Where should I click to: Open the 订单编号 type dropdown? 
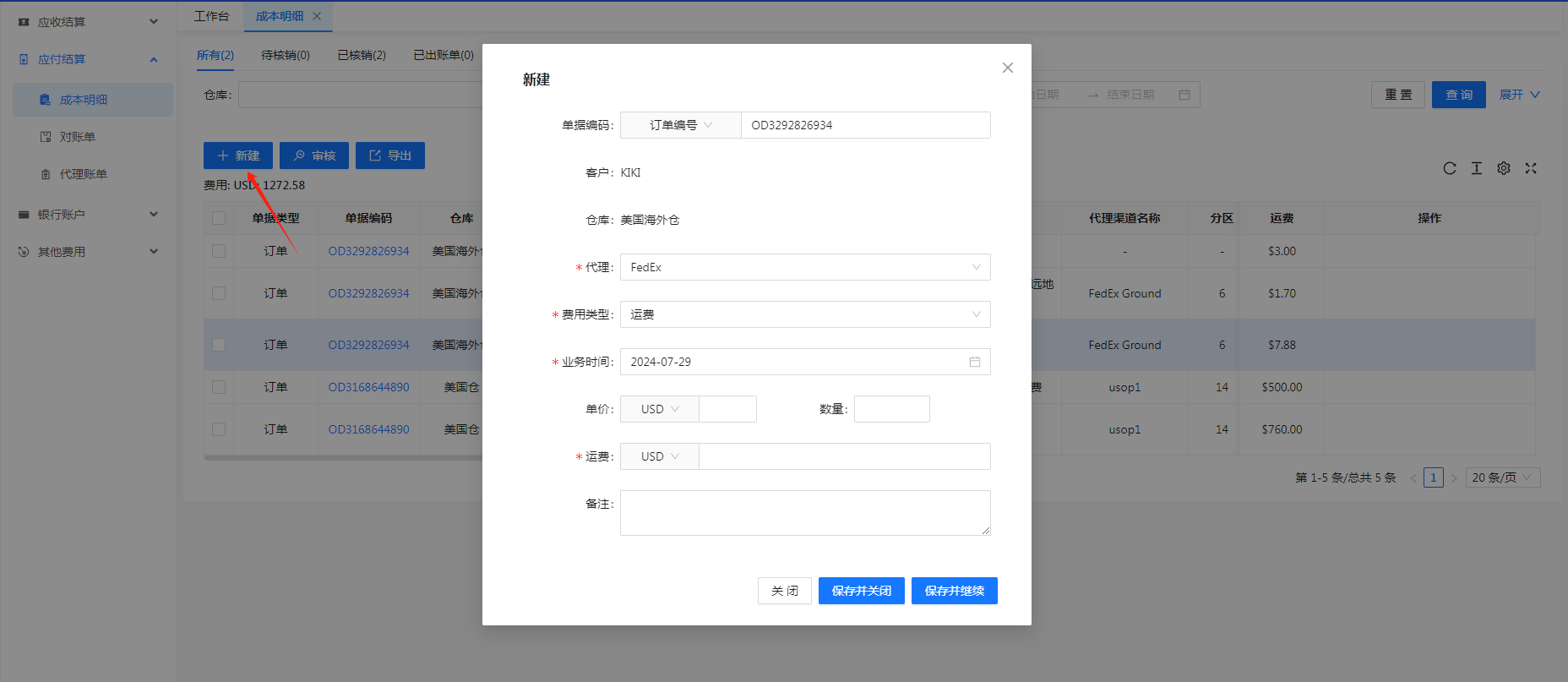point(680,125)
